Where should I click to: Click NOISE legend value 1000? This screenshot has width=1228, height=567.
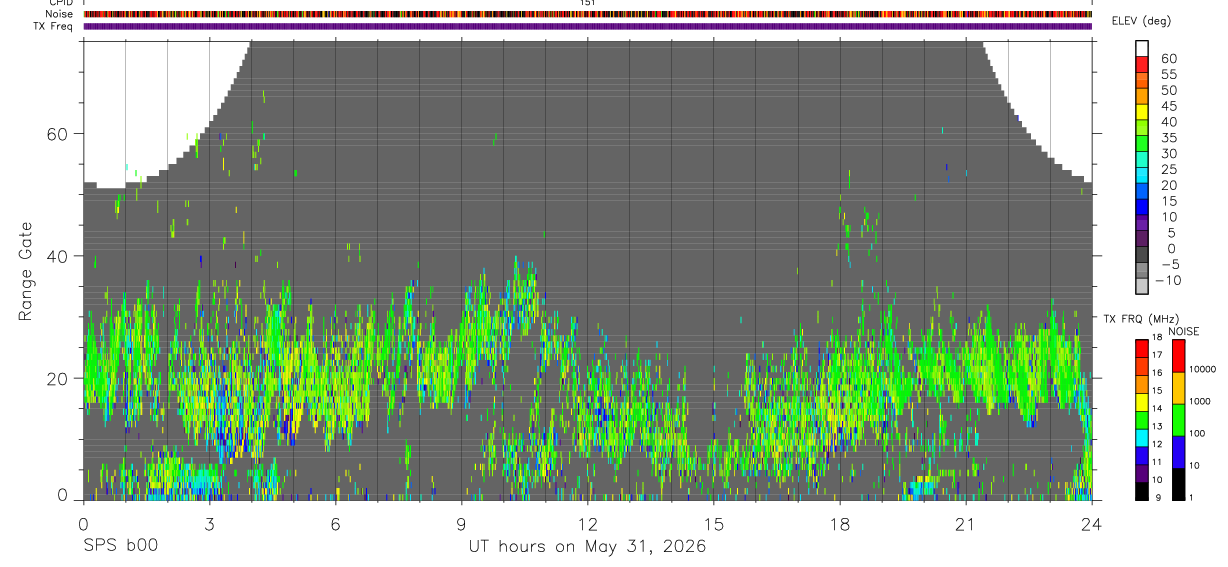pyautogui.click(x=1201, y=402)
